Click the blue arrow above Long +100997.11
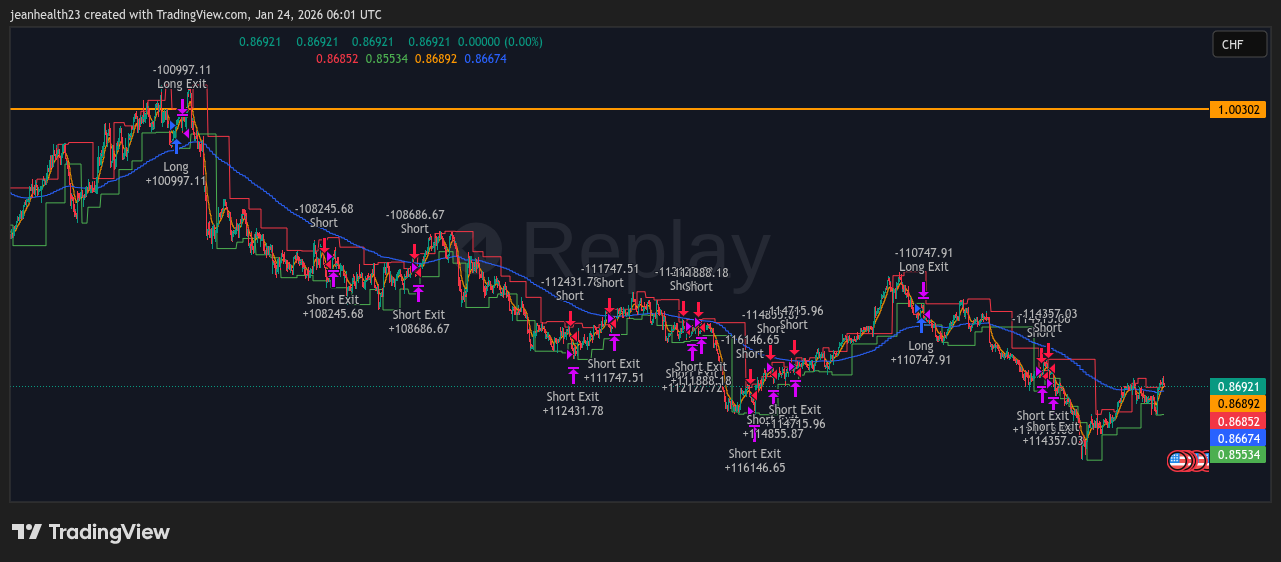The width and height of the screenshot is (1281, 562). click(x=176, y=146)
